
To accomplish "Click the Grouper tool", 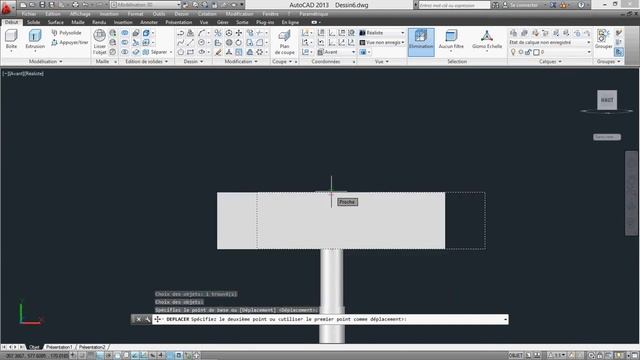I will point(603,40).
